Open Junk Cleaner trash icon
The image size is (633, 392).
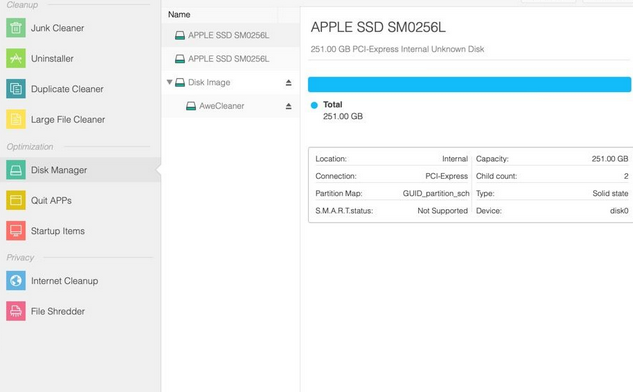(16, 28)
